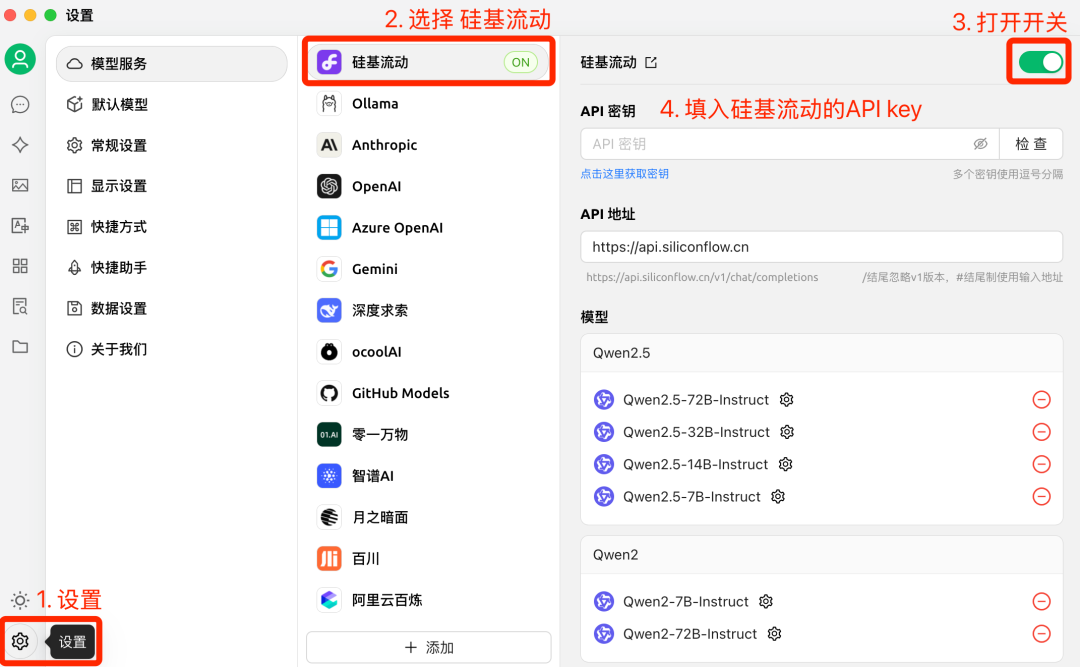
Task: Open 数据设置 settings section
Action: tap(172, 308)
